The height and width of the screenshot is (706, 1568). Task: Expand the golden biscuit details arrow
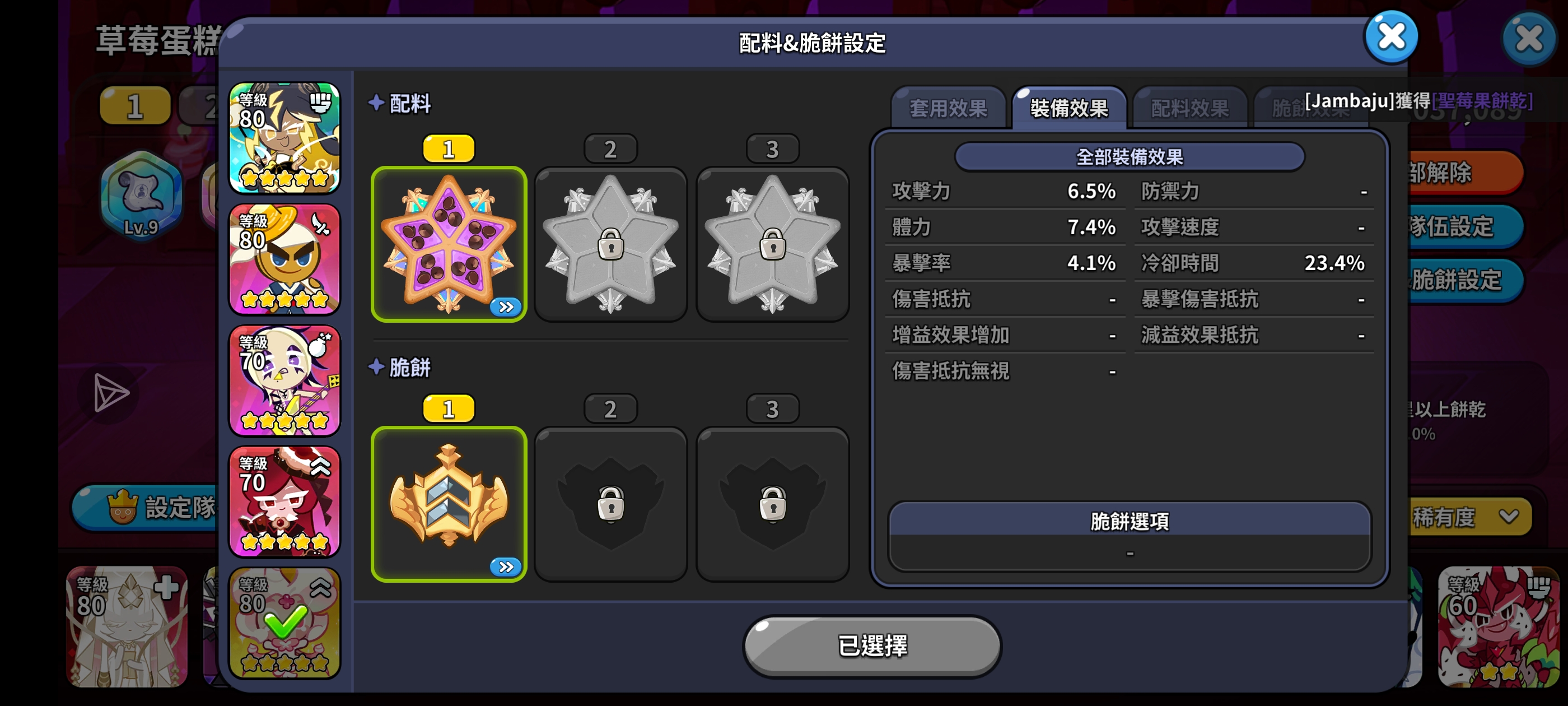[506, 567]
